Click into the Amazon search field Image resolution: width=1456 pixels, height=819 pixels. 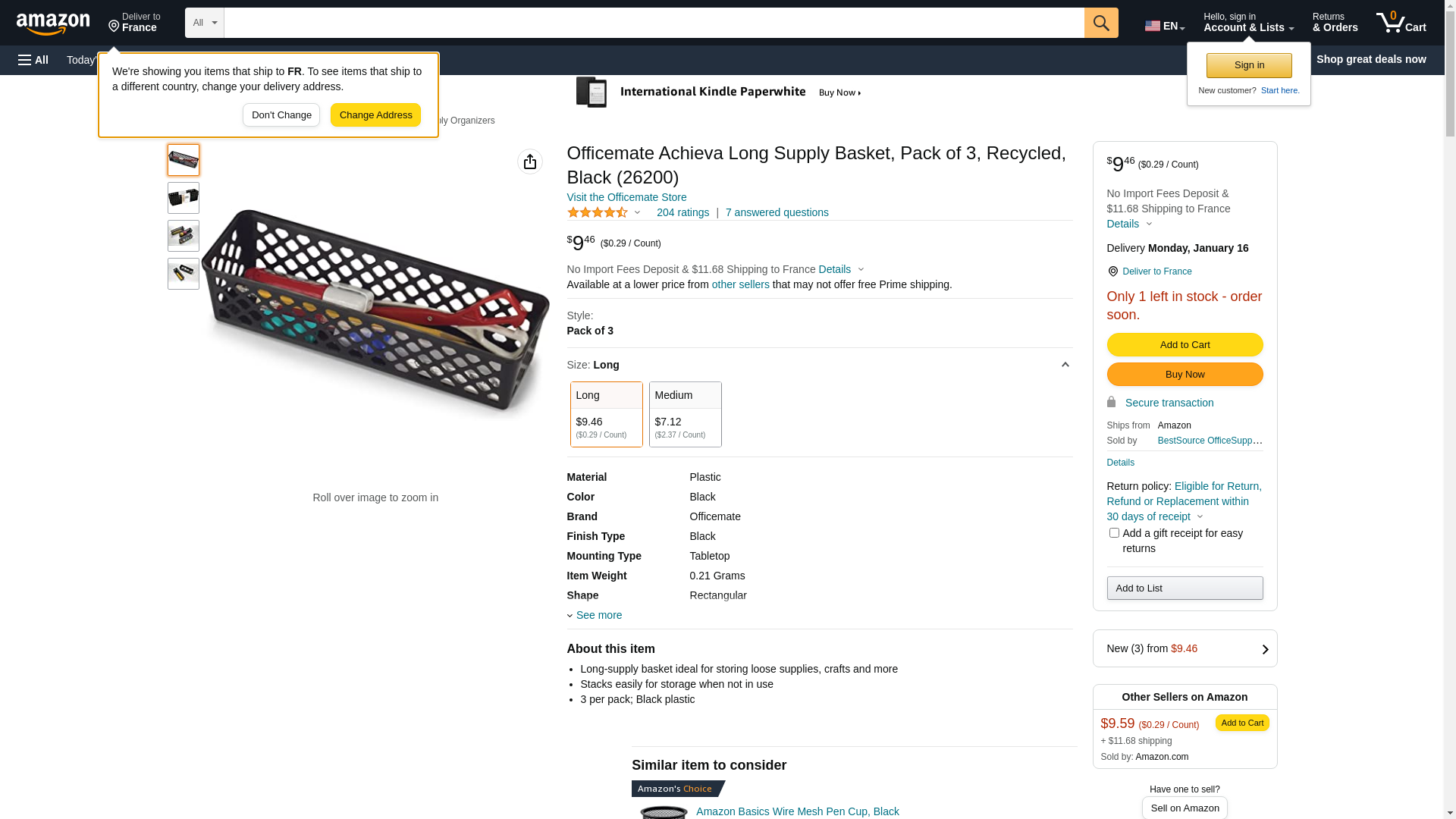pos(654,23)
